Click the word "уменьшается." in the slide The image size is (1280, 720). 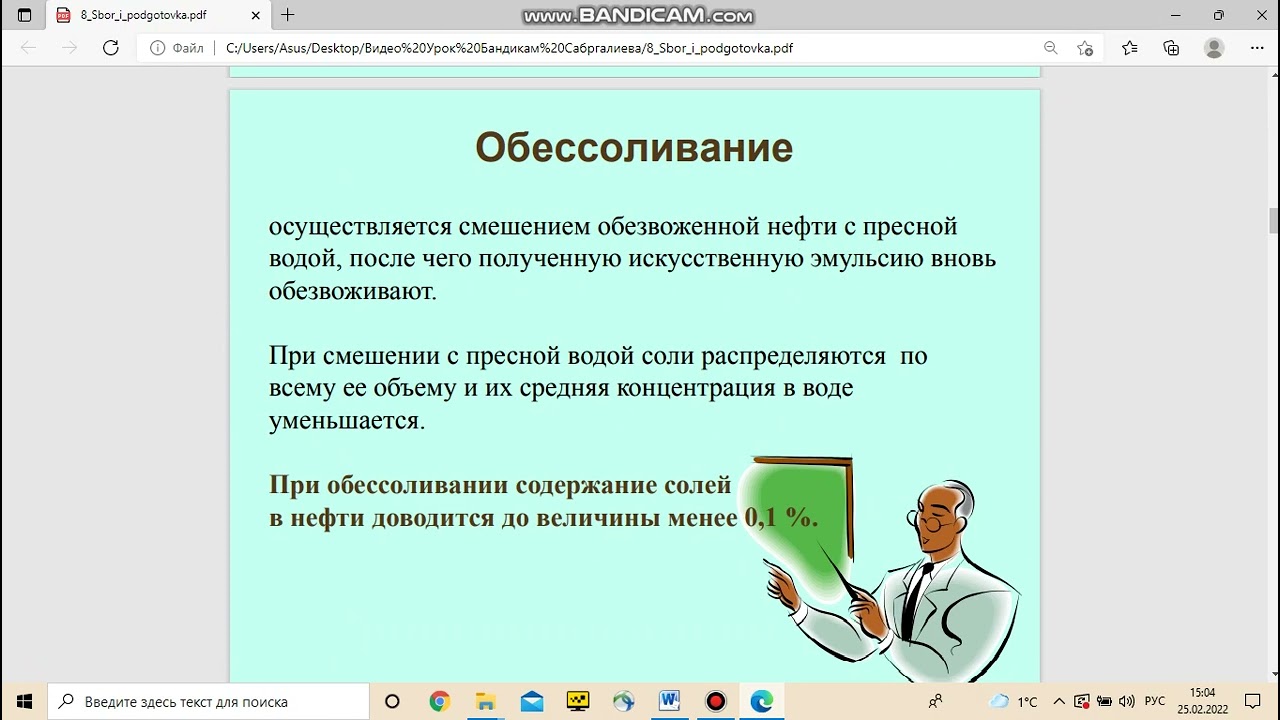click(347, 421)
